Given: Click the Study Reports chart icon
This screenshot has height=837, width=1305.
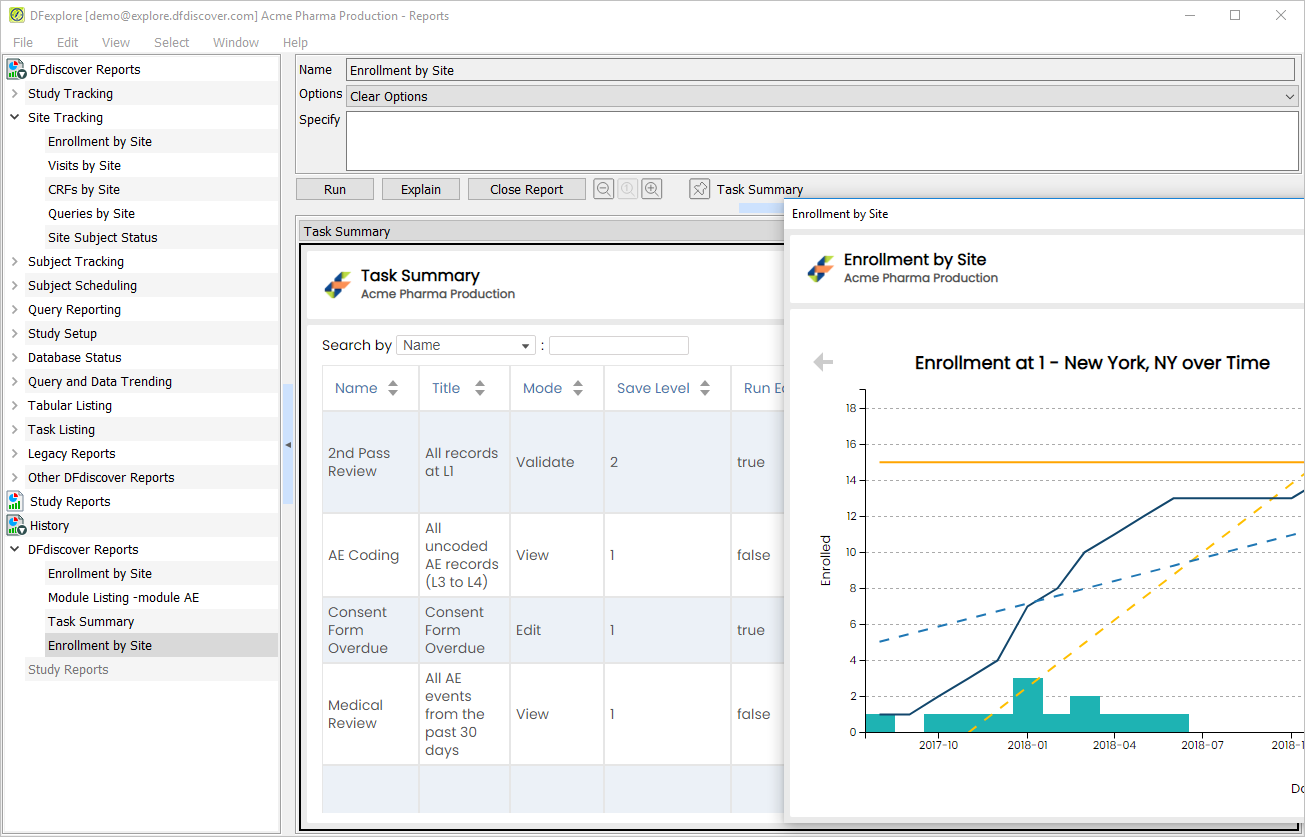Looking at the screenshot, I should 16,501.
